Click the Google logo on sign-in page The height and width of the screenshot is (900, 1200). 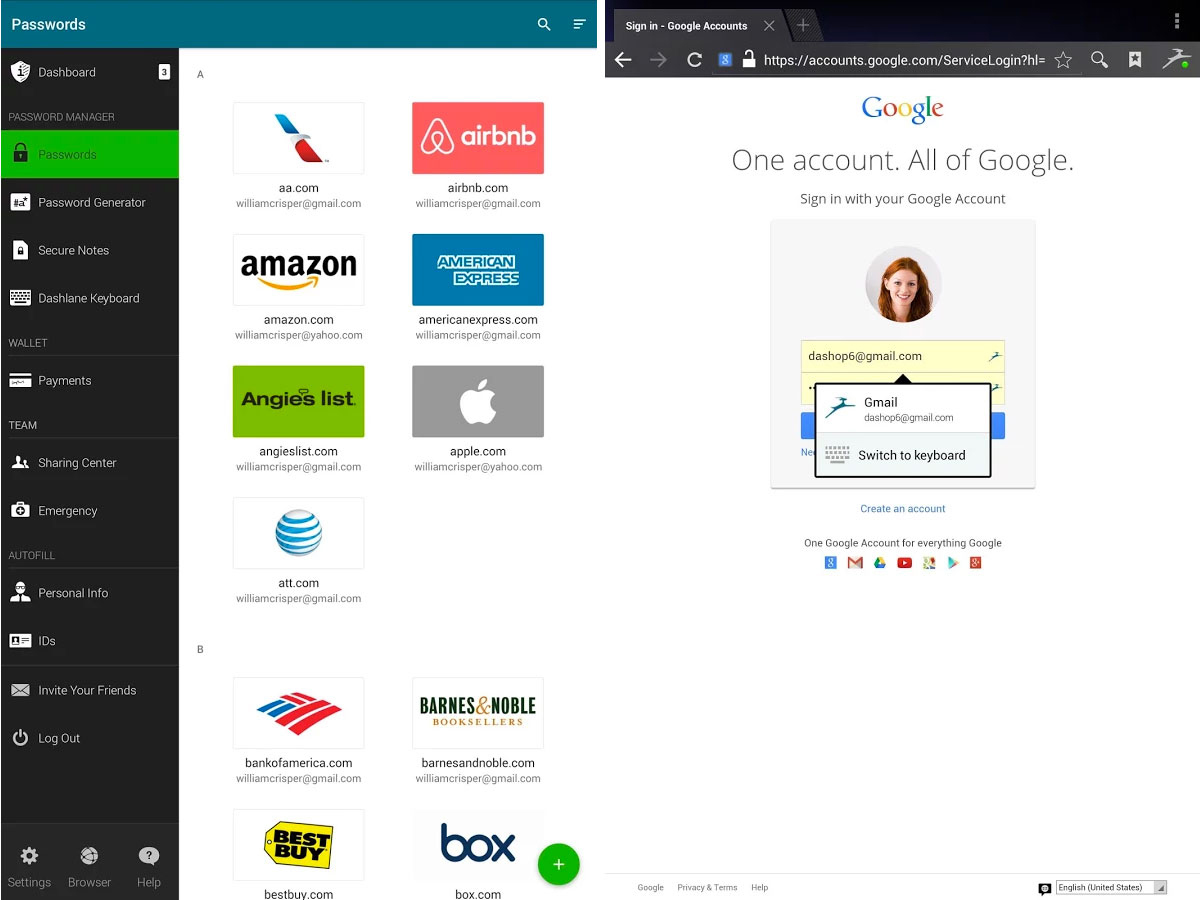[903, 108]
